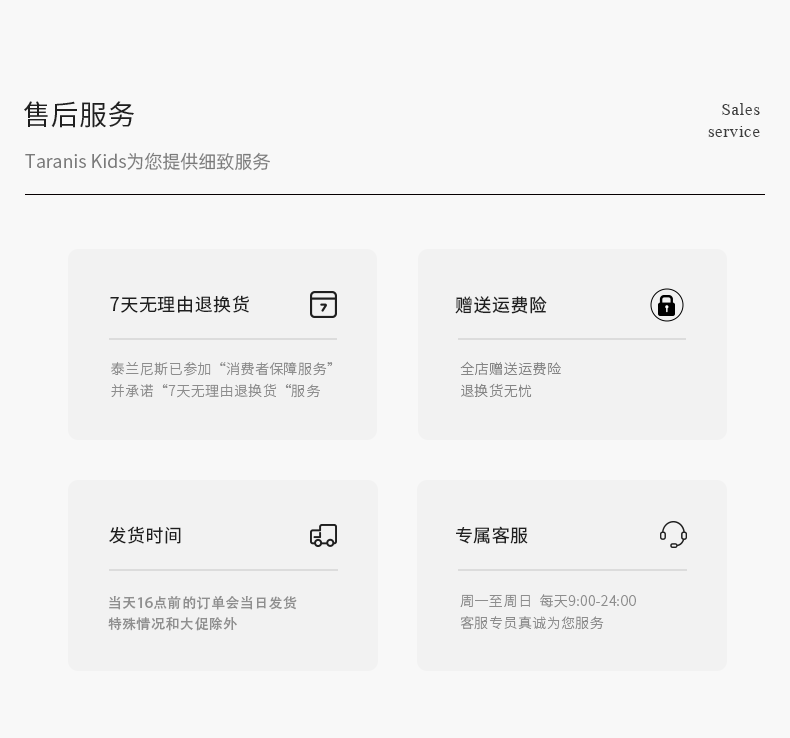
Task: Click text 客服专员真诚为您服务
Action: pyautogui.click(x=532, y=623)
